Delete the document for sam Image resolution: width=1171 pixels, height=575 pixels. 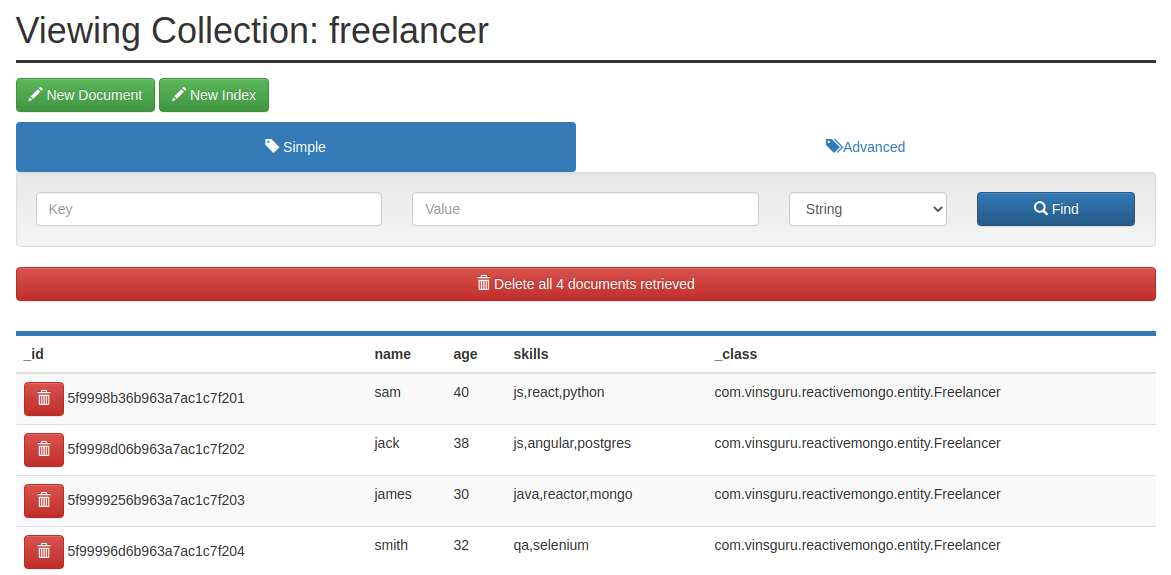coord(44,398)
